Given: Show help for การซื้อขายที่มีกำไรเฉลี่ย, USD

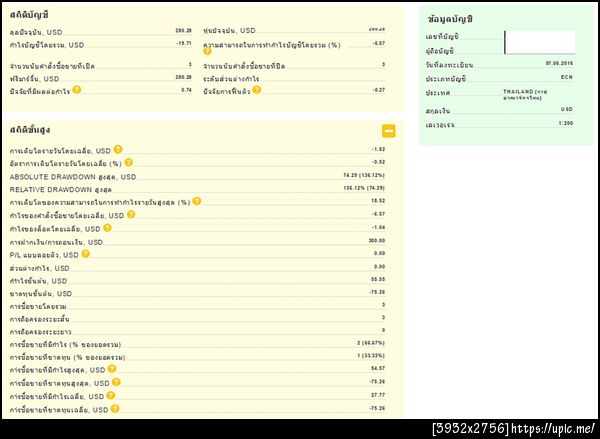Looking at the screenshot, I should pyautogui.click(x=111, y=395).
